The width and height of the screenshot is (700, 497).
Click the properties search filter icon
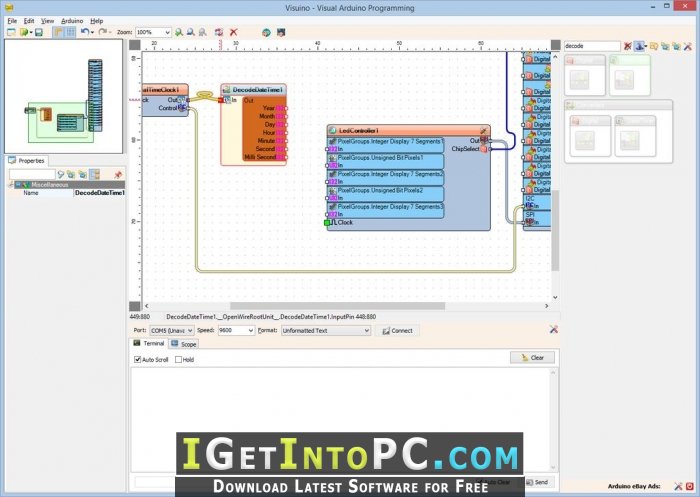pos(61,174)
